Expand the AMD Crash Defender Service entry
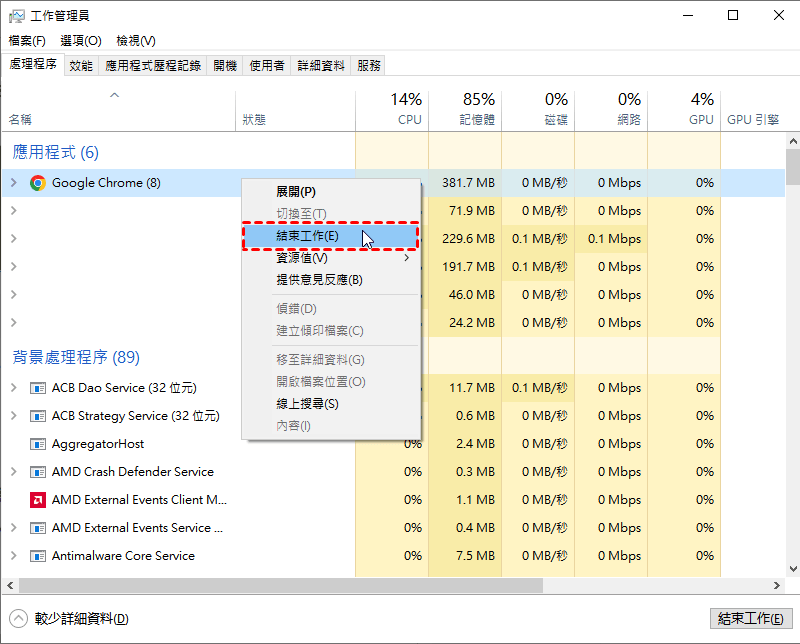The height and width of the screenshot is (644, 800). [x=13, y=472]
